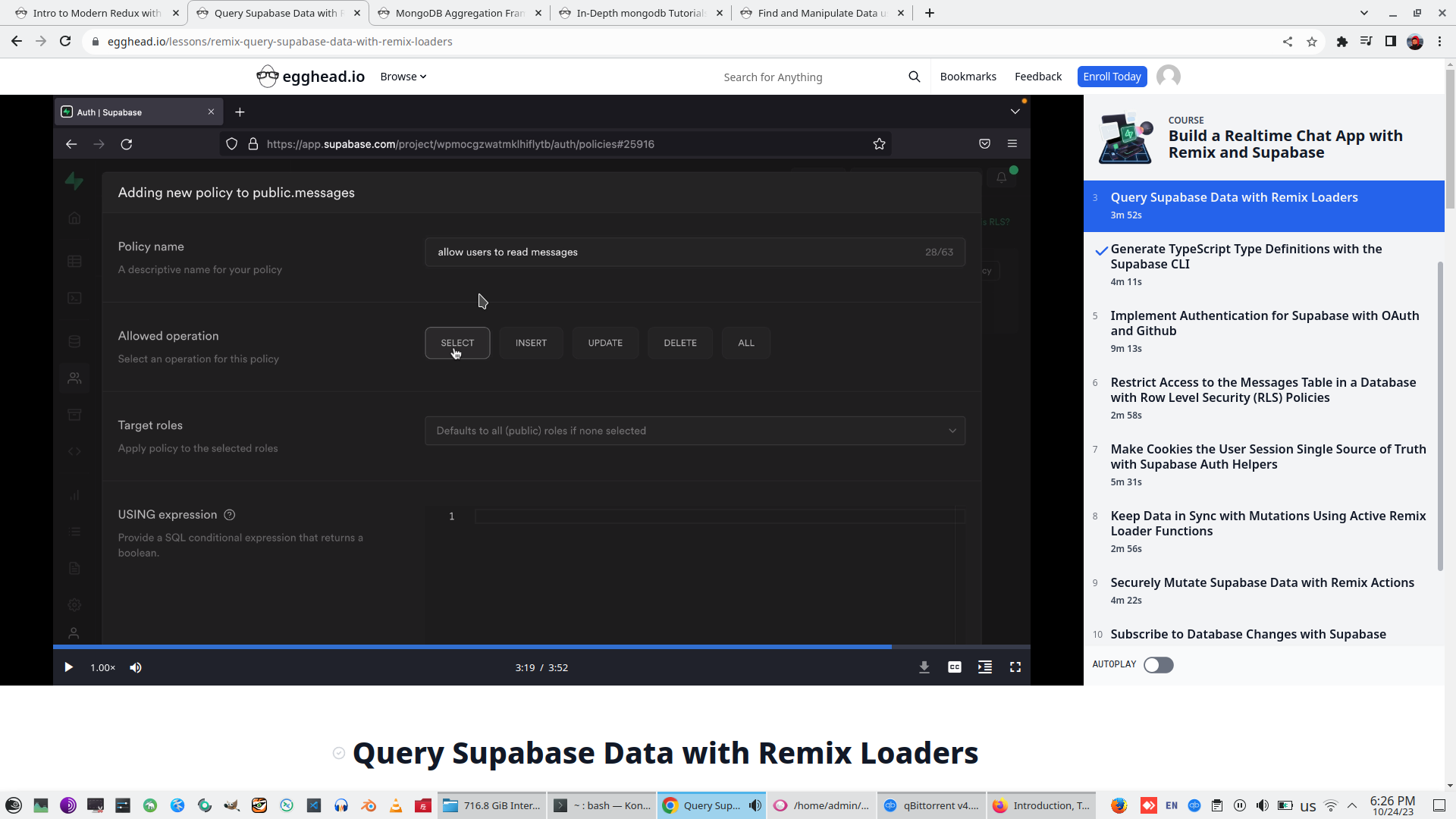Click the video download icon

(x=924, y=667)
